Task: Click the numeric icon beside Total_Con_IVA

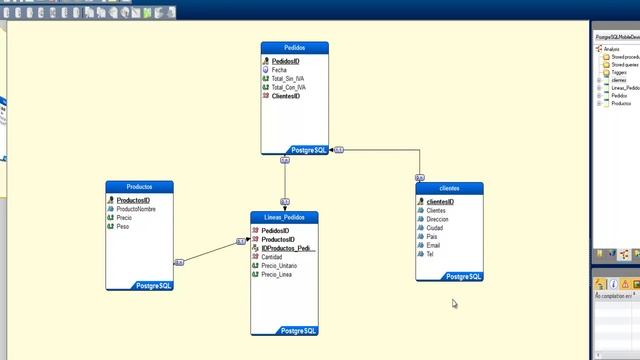Action: 266,87
